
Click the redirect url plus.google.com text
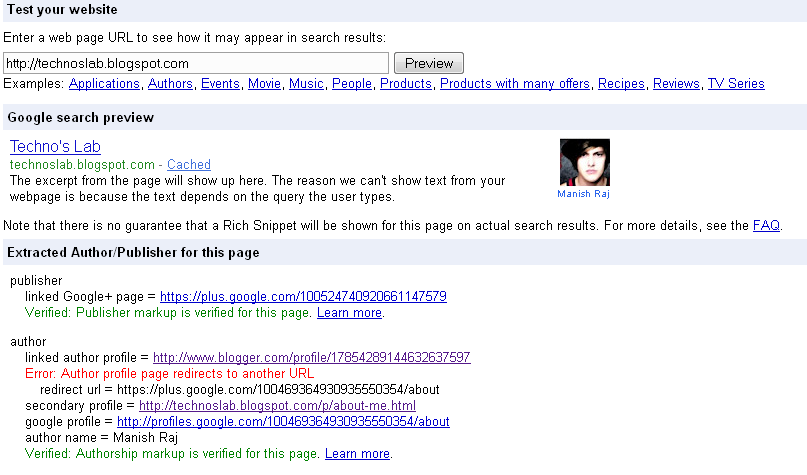click(278, 390)
